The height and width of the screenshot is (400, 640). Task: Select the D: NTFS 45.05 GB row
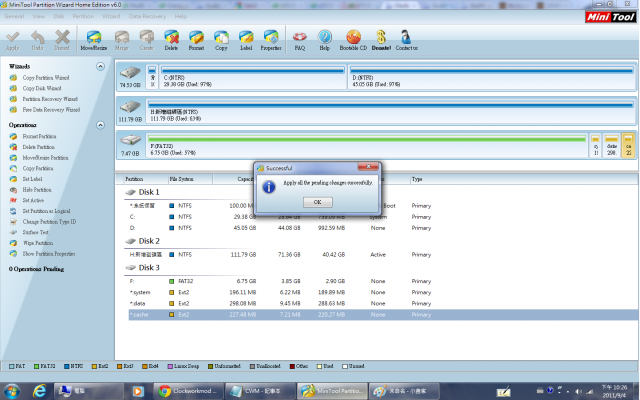pos(382,228)
